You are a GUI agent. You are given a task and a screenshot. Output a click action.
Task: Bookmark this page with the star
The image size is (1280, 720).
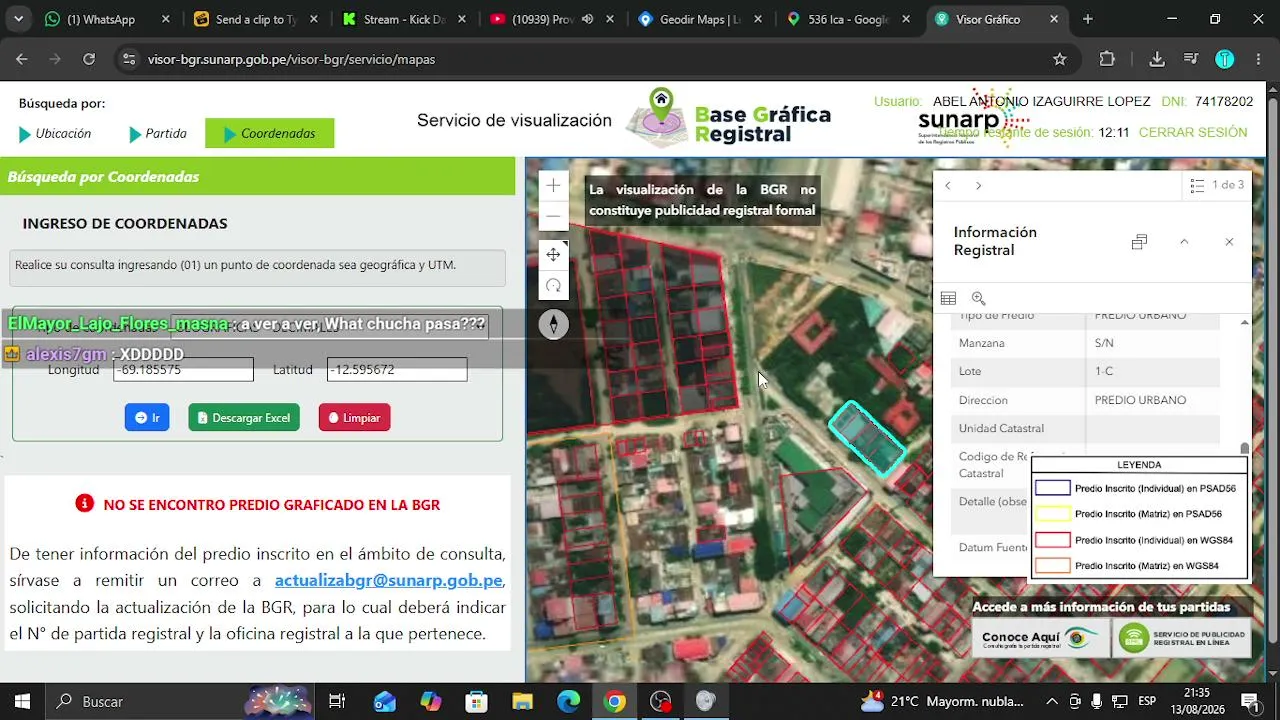click(1060, 59)
